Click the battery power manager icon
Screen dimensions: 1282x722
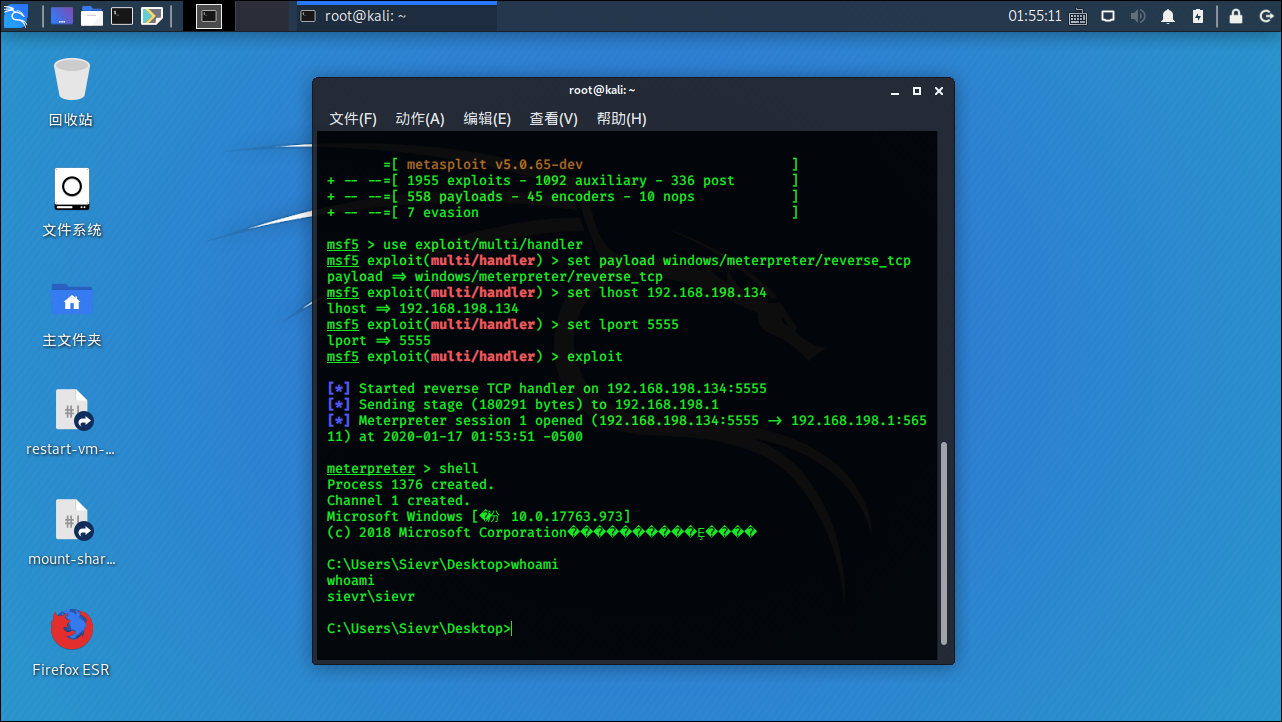(x=1198, y=16)
